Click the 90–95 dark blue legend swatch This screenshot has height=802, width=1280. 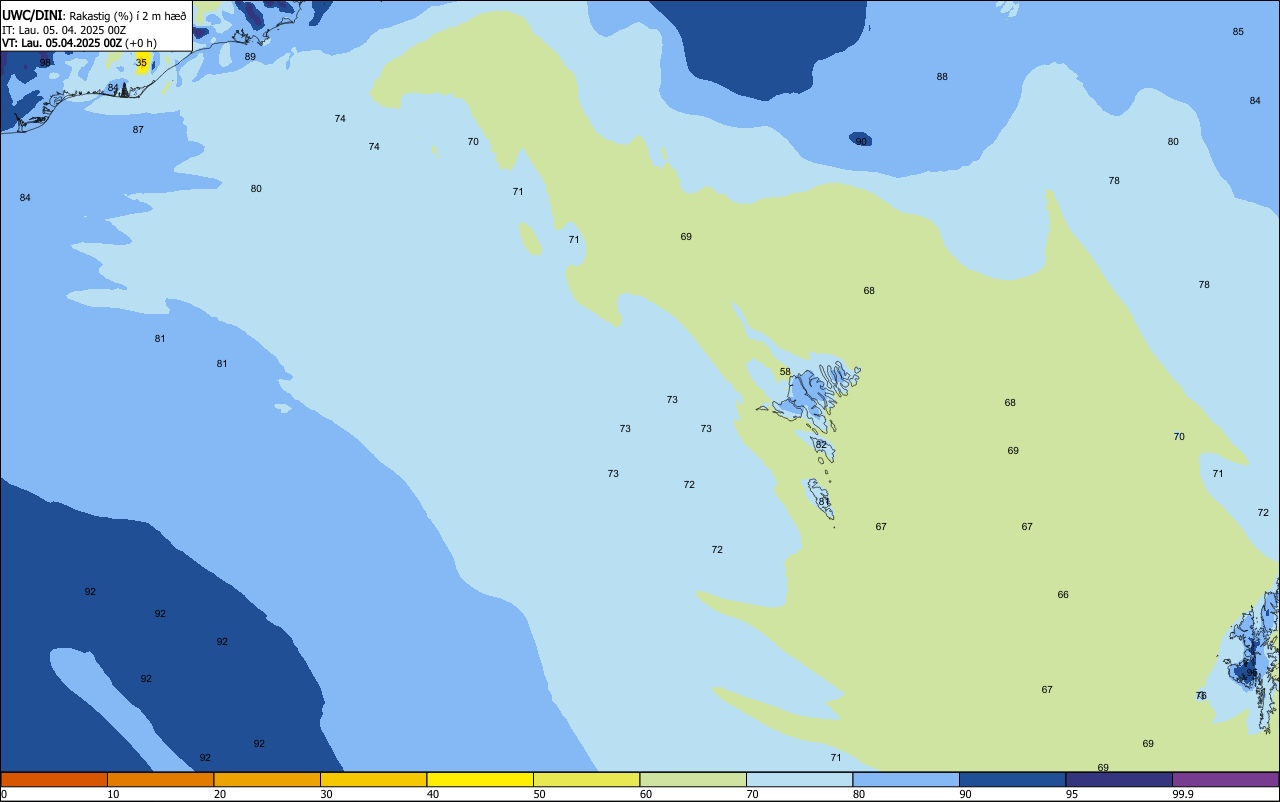1013,779
